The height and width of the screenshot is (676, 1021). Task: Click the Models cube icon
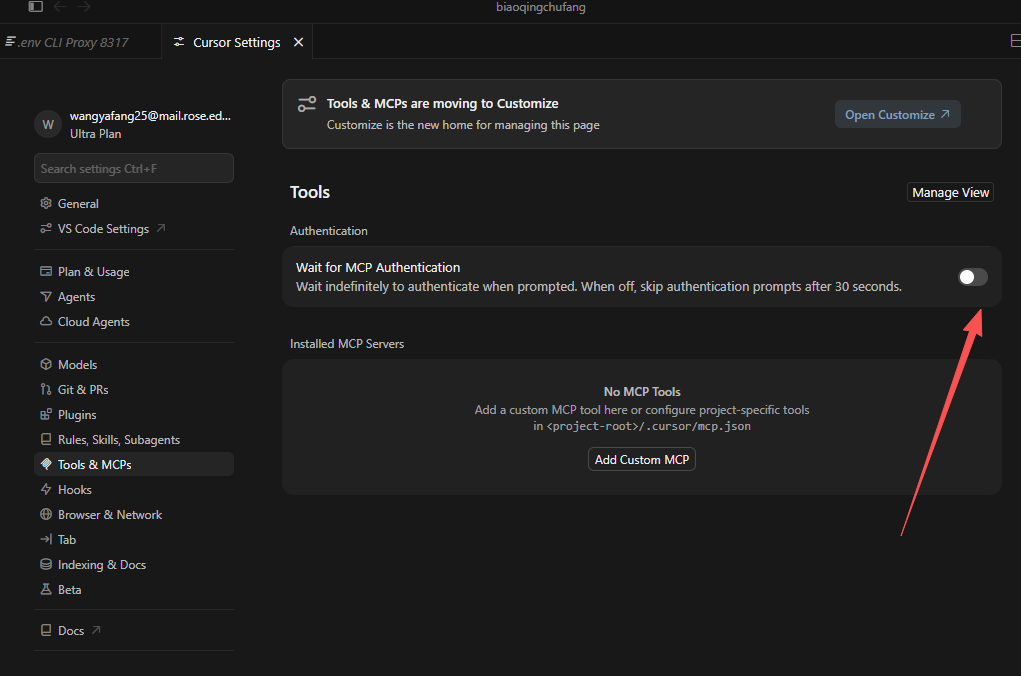coord(46,364)
